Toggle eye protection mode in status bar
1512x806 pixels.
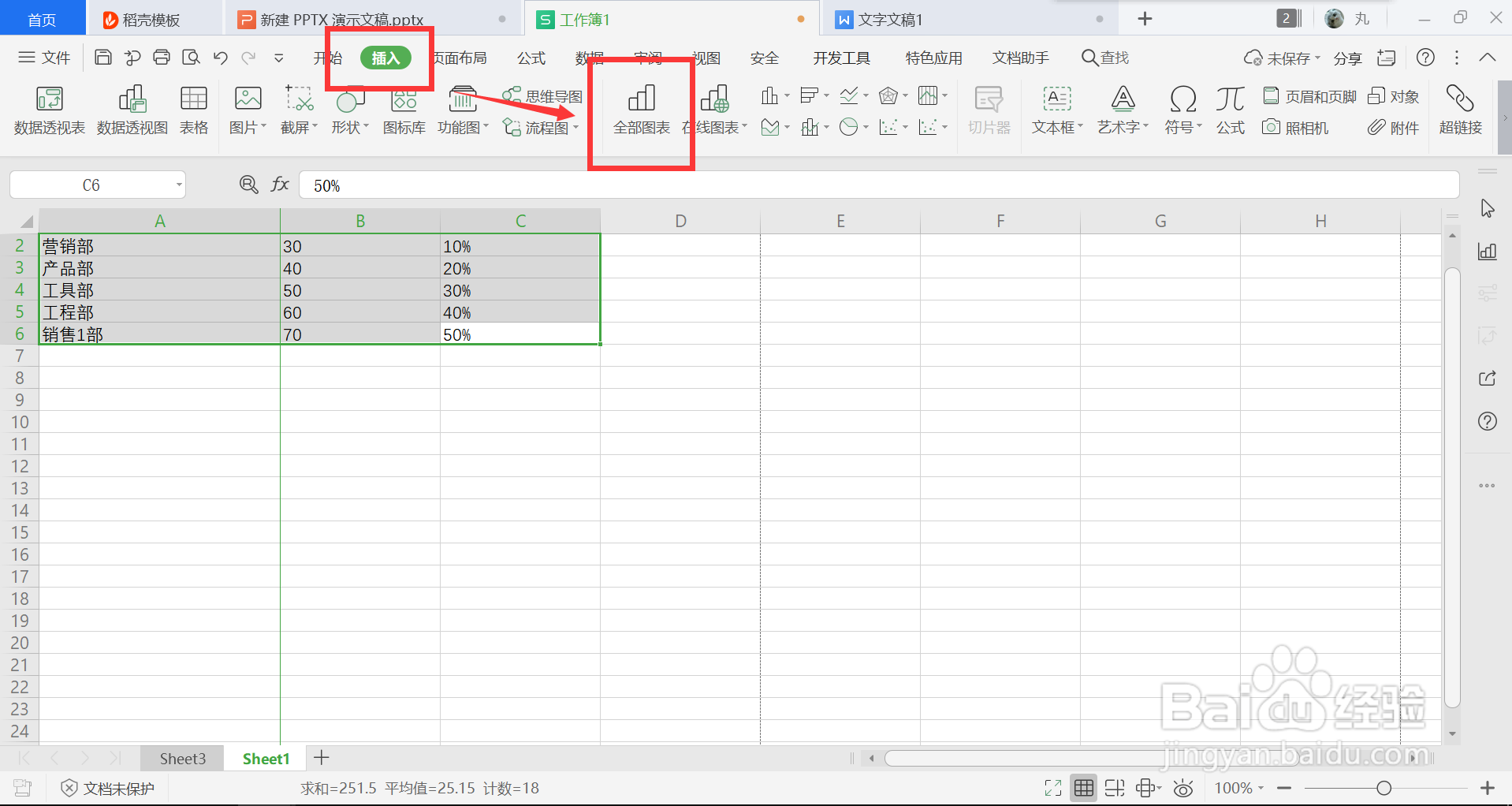(1183, 788)
